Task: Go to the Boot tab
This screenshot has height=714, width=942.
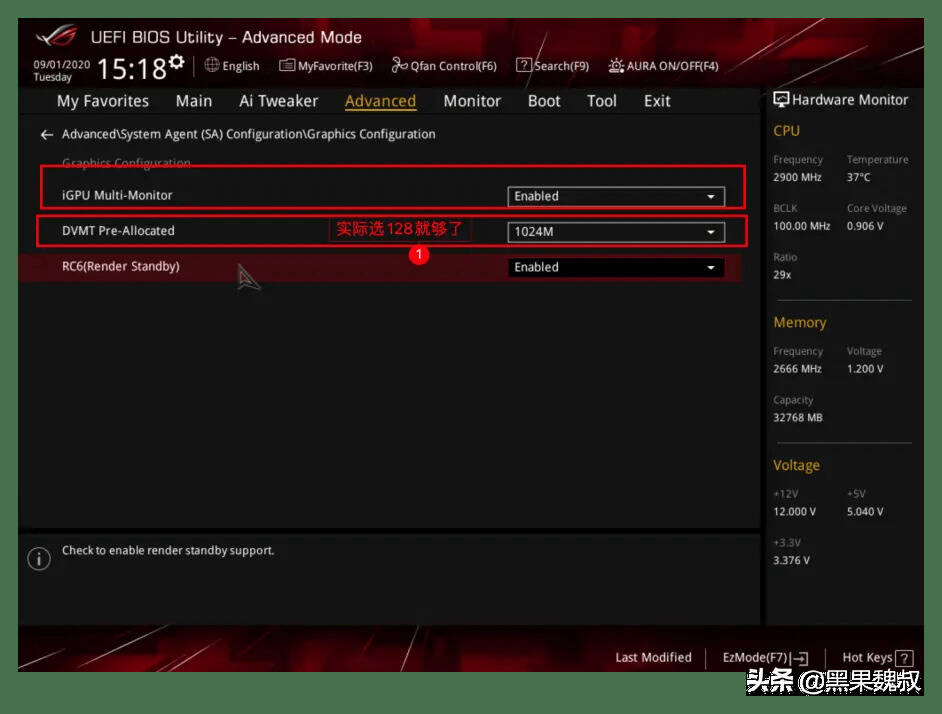Action: tap(544, 101)
